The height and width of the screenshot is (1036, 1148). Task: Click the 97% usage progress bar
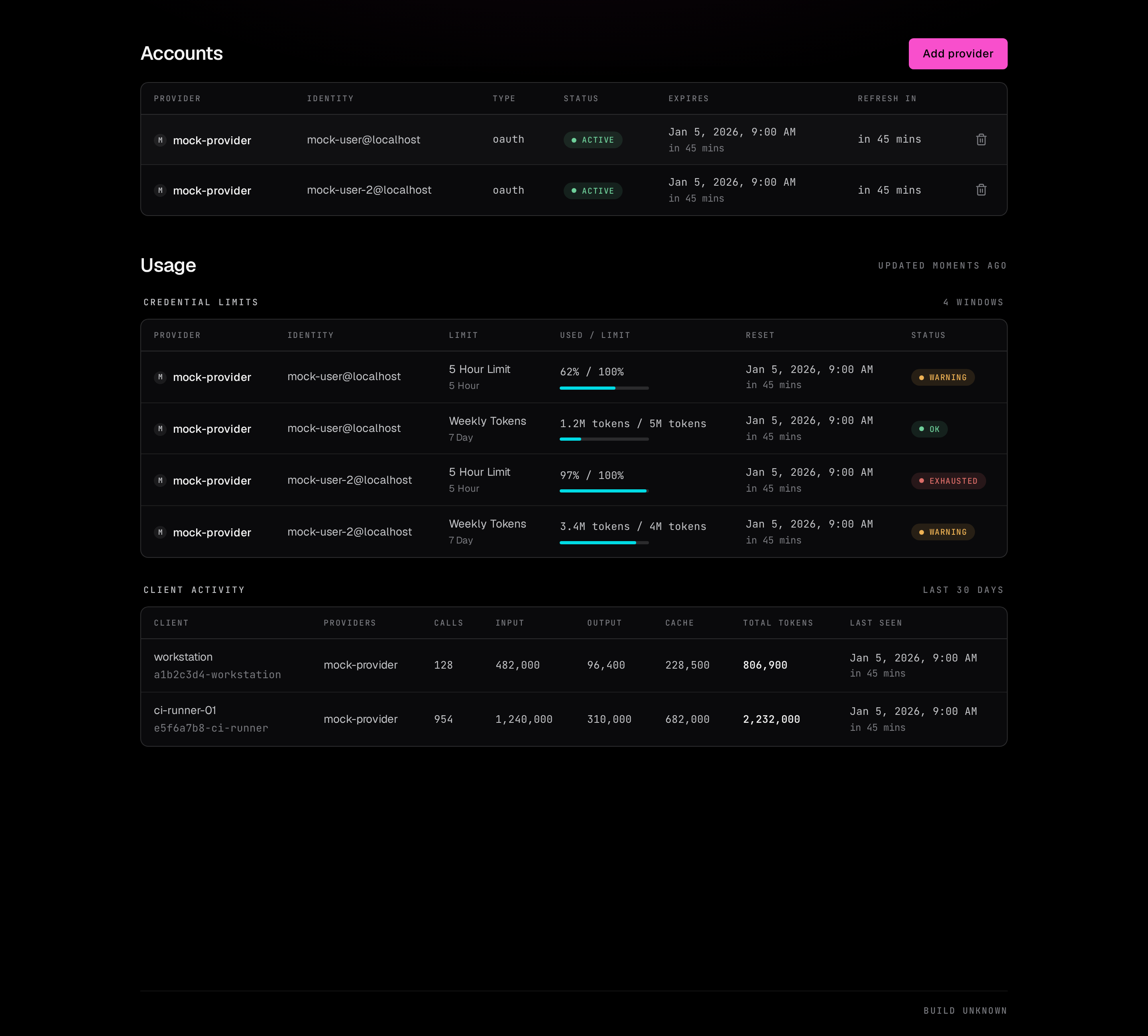(604, 491)
